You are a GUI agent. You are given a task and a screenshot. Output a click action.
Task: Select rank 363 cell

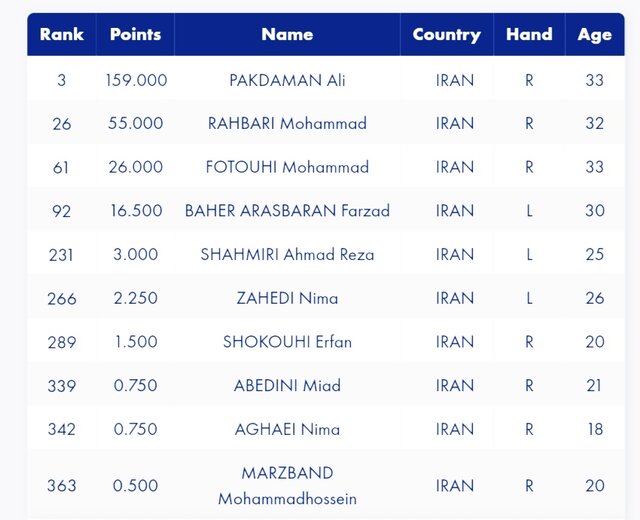point(61,486)
